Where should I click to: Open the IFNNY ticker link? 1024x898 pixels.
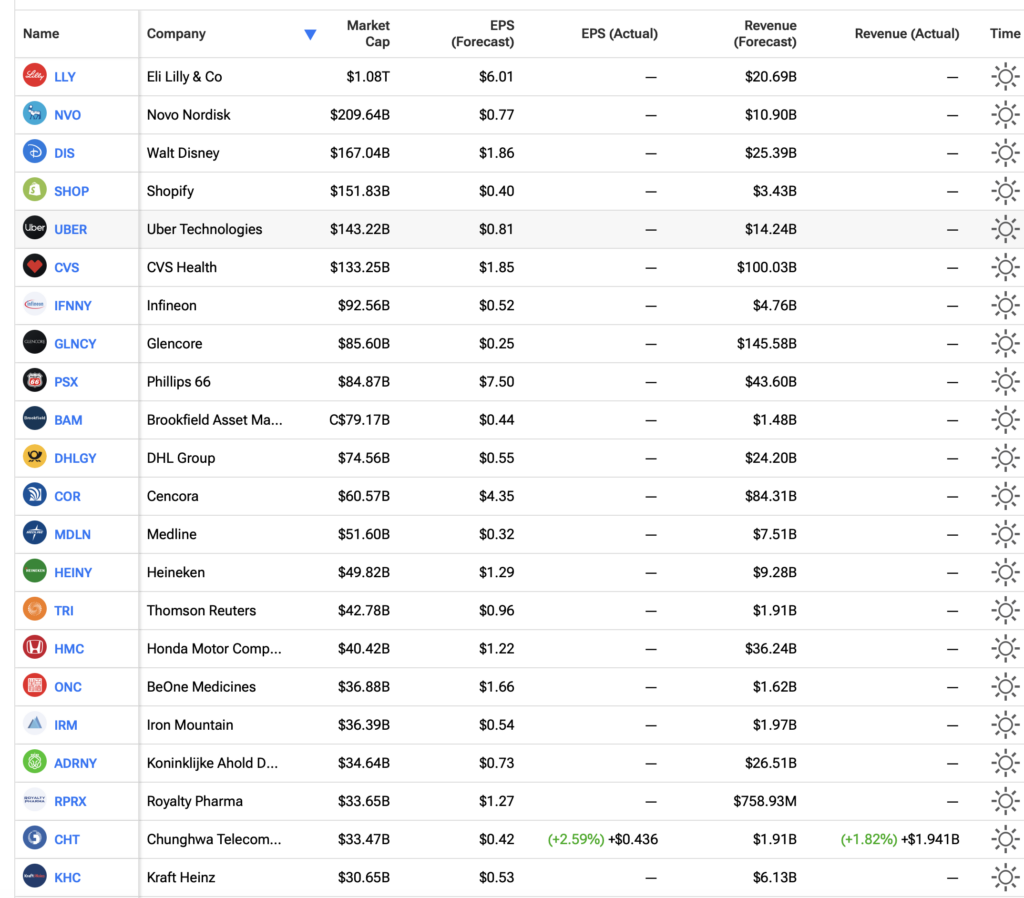tap(72, 306)
